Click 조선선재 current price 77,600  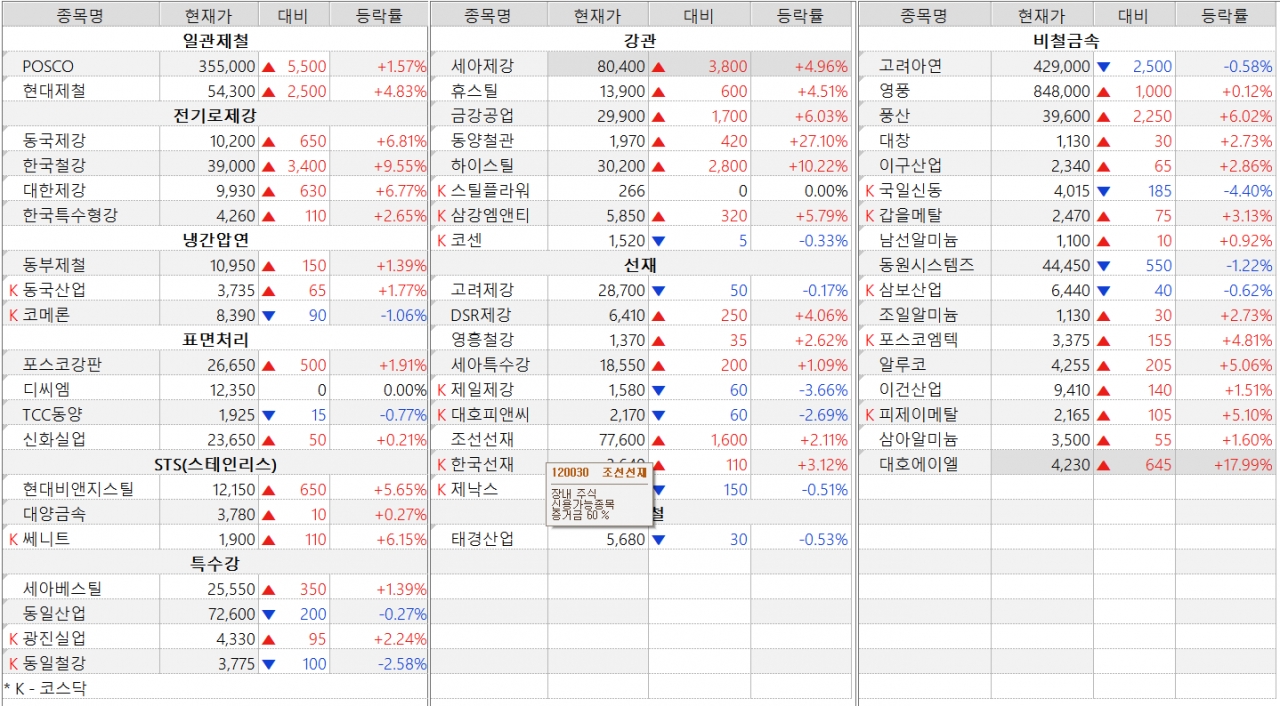(620, 440)
